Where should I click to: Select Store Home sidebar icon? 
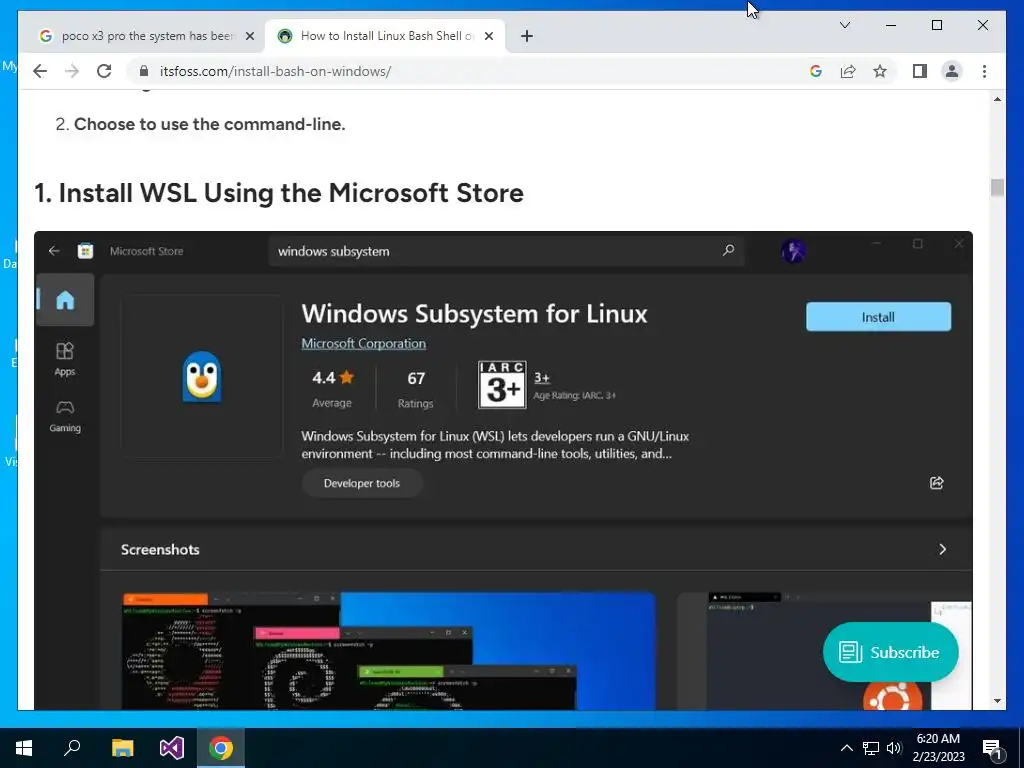point(65,300)
